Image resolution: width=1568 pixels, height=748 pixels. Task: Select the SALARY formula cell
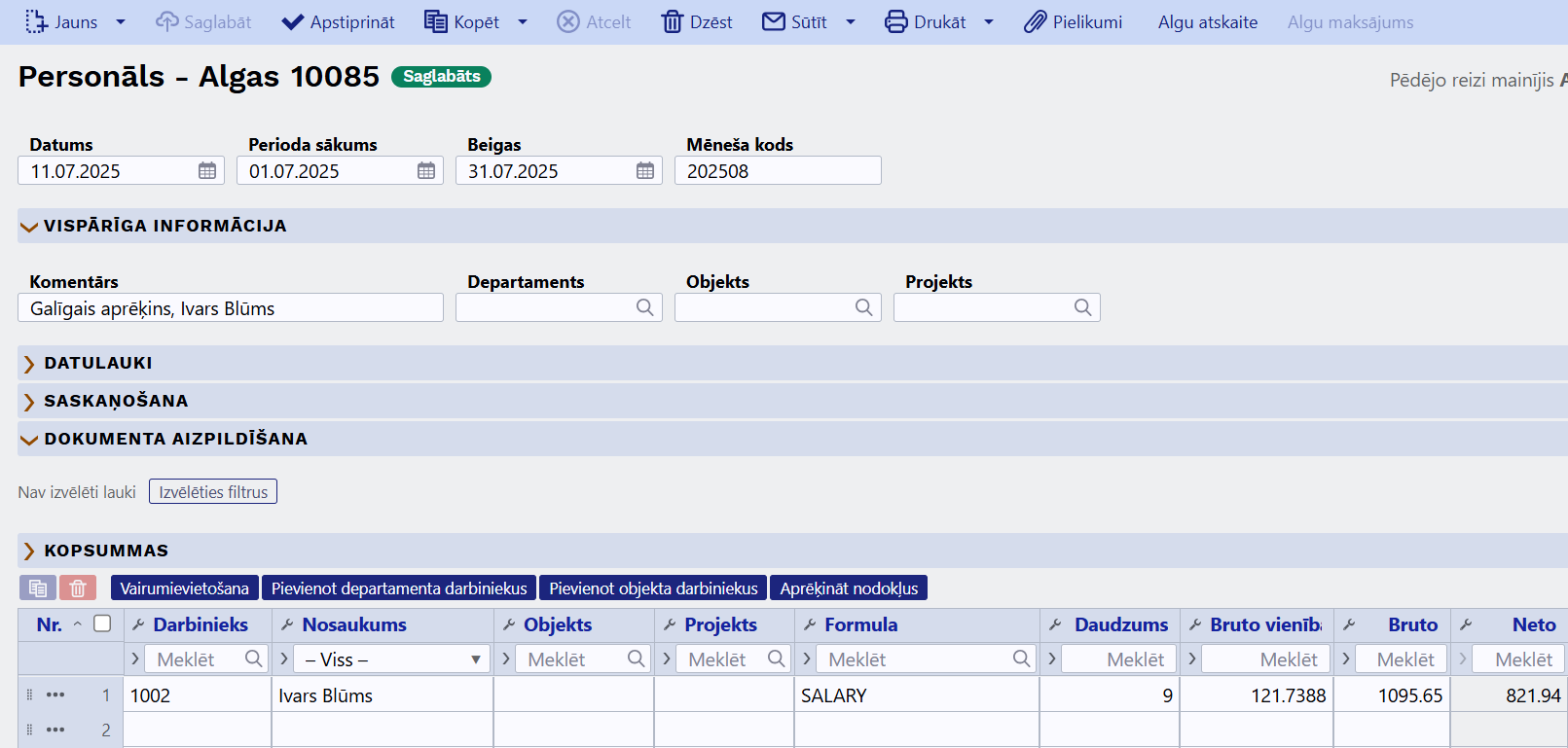point(916,695)
